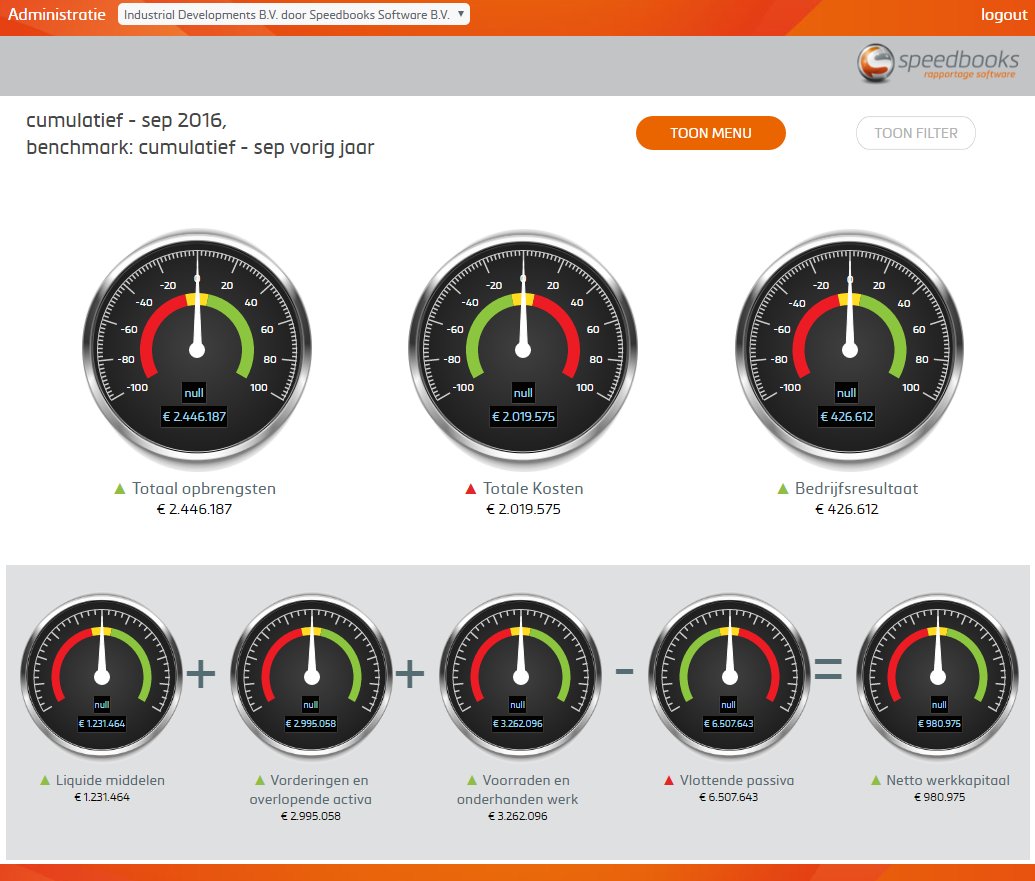Select the Totaal opbrengsten gauge
1035x881 pixels.
(195, 348)
